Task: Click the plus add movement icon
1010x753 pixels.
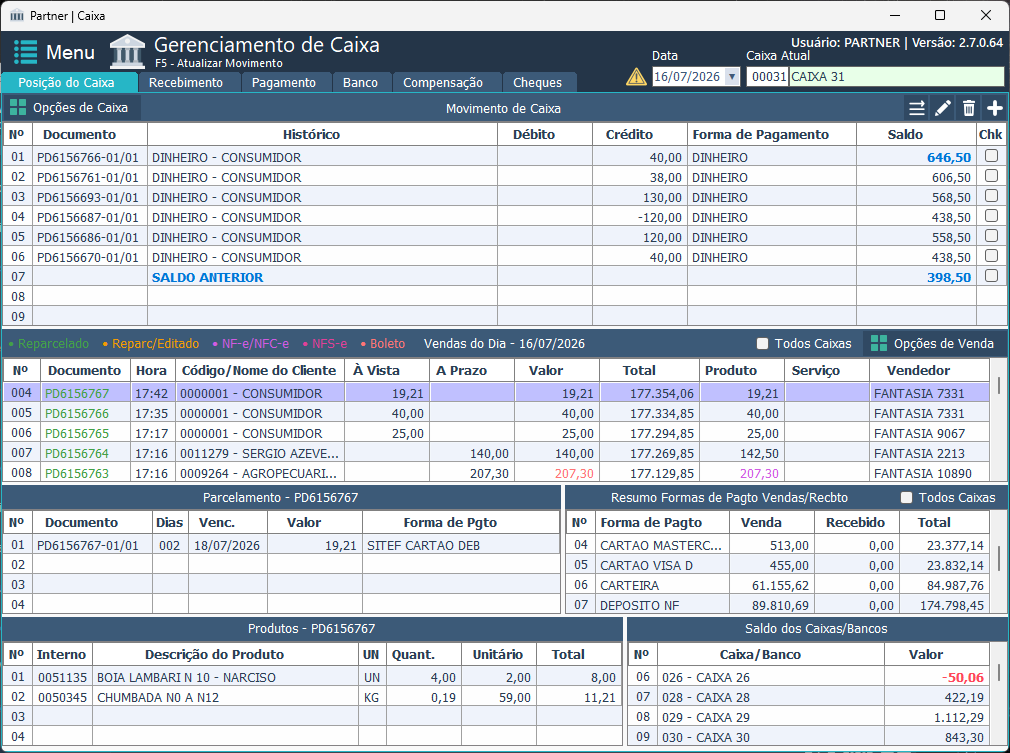Action: (x=995, y=108)
